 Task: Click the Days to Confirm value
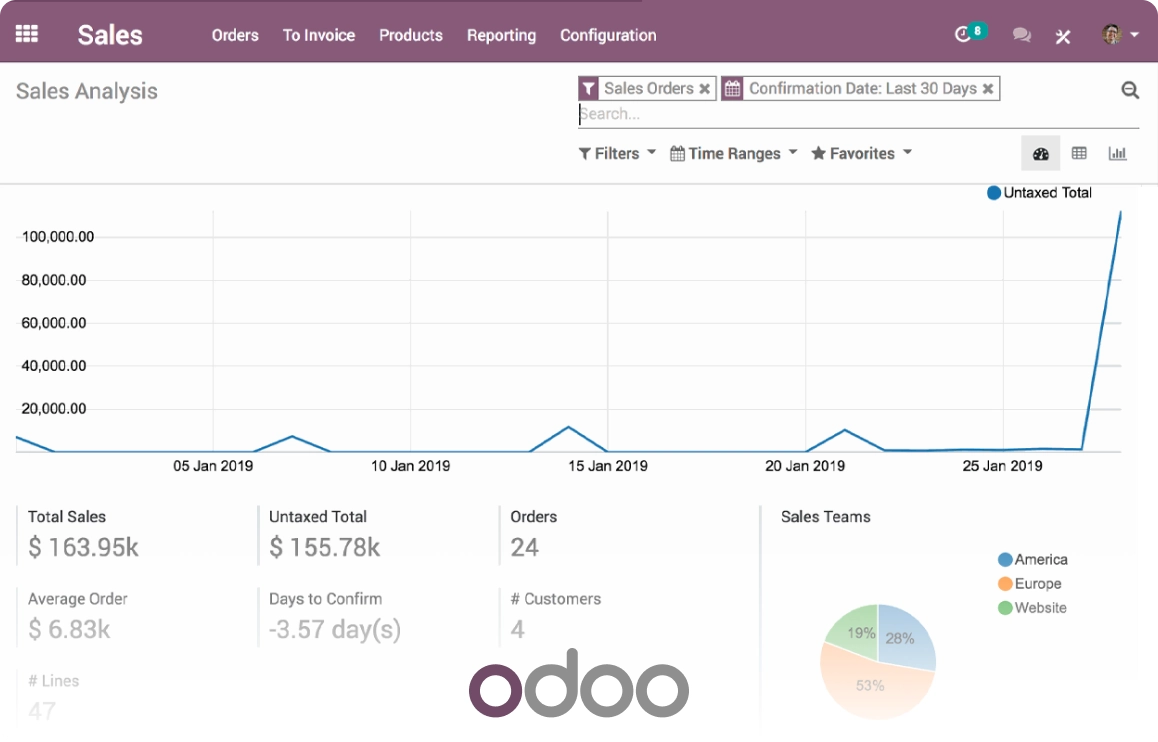[335, 629]
